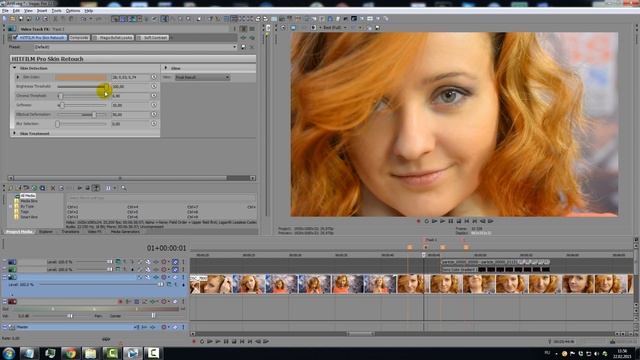Image resolution: width=640 pixels, height=360 pixels.
Task: Arm the audio track for record
Action: [x=120, y=302]
